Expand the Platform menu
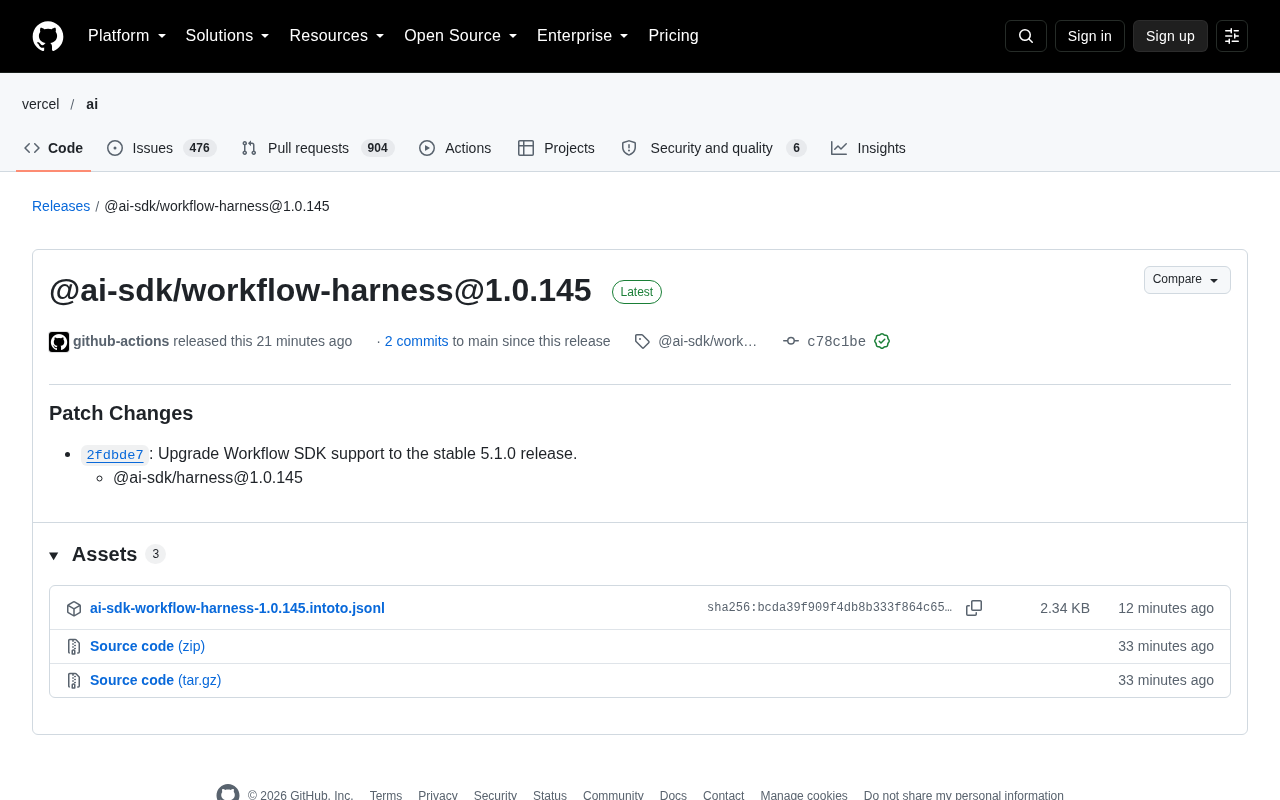Viewport: 1280px width, 800px height. [x=127, y=36]
